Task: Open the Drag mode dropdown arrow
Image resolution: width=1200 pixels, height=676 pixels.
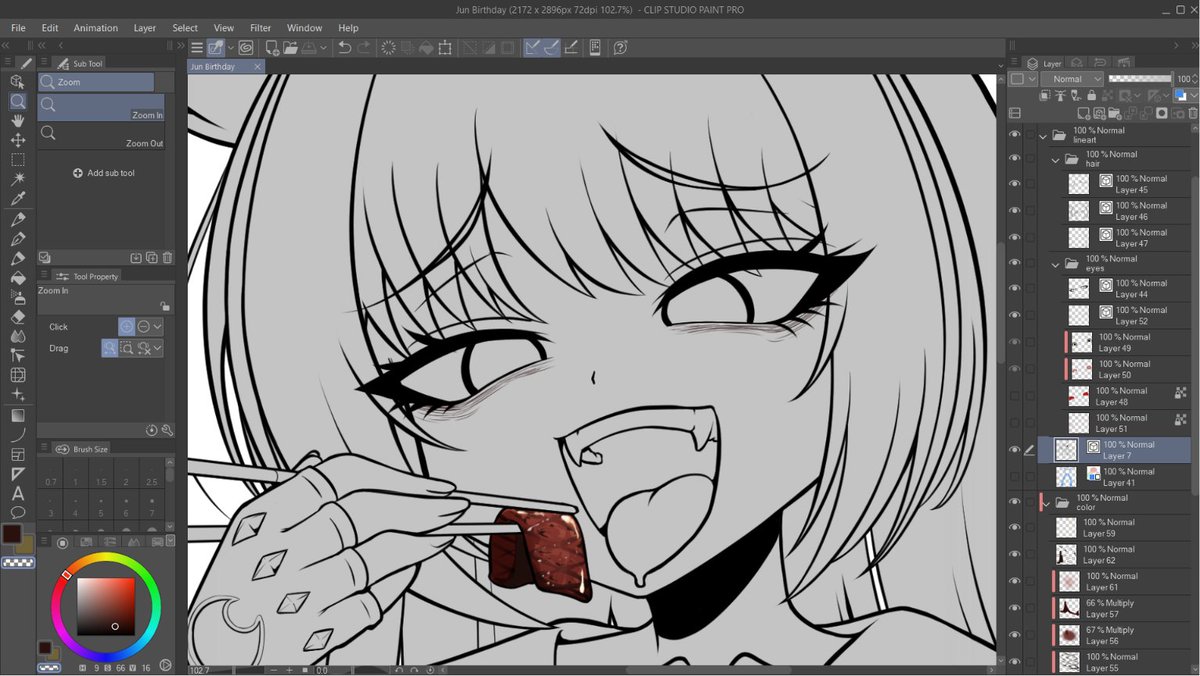Action: pyautogui.click(x=157, y=348)
